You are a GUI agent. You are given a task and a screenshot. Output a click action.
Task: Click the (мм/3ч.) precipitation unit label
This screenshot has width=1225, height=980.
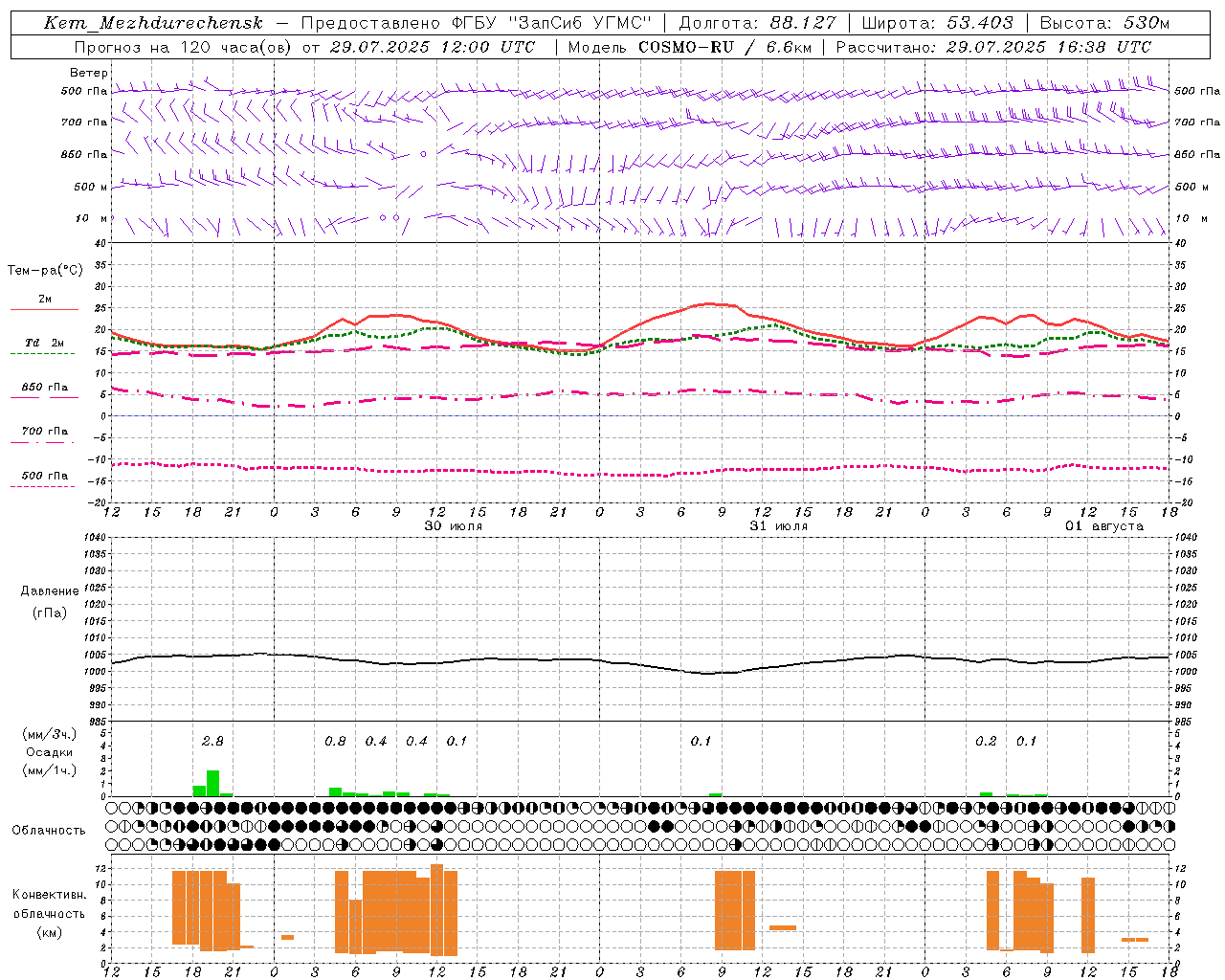(x=50, y=734)
